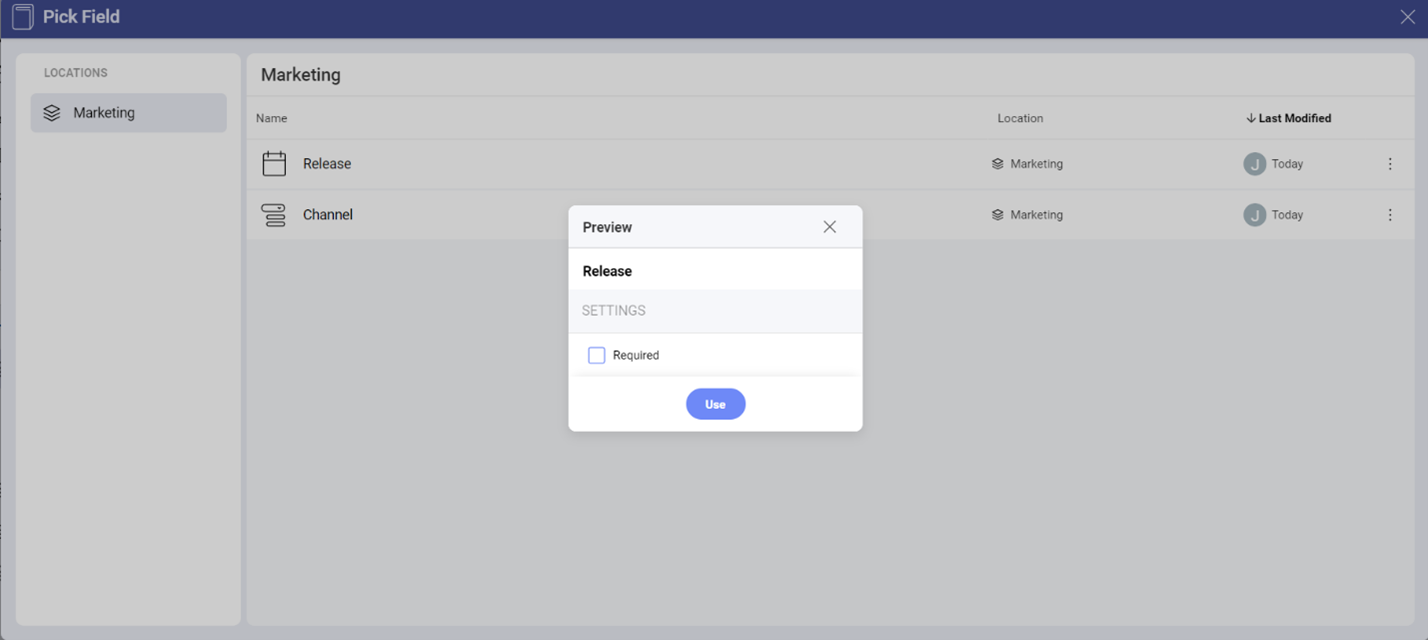
Task: Click the Marketing panel heading
Action: point(301,75)
